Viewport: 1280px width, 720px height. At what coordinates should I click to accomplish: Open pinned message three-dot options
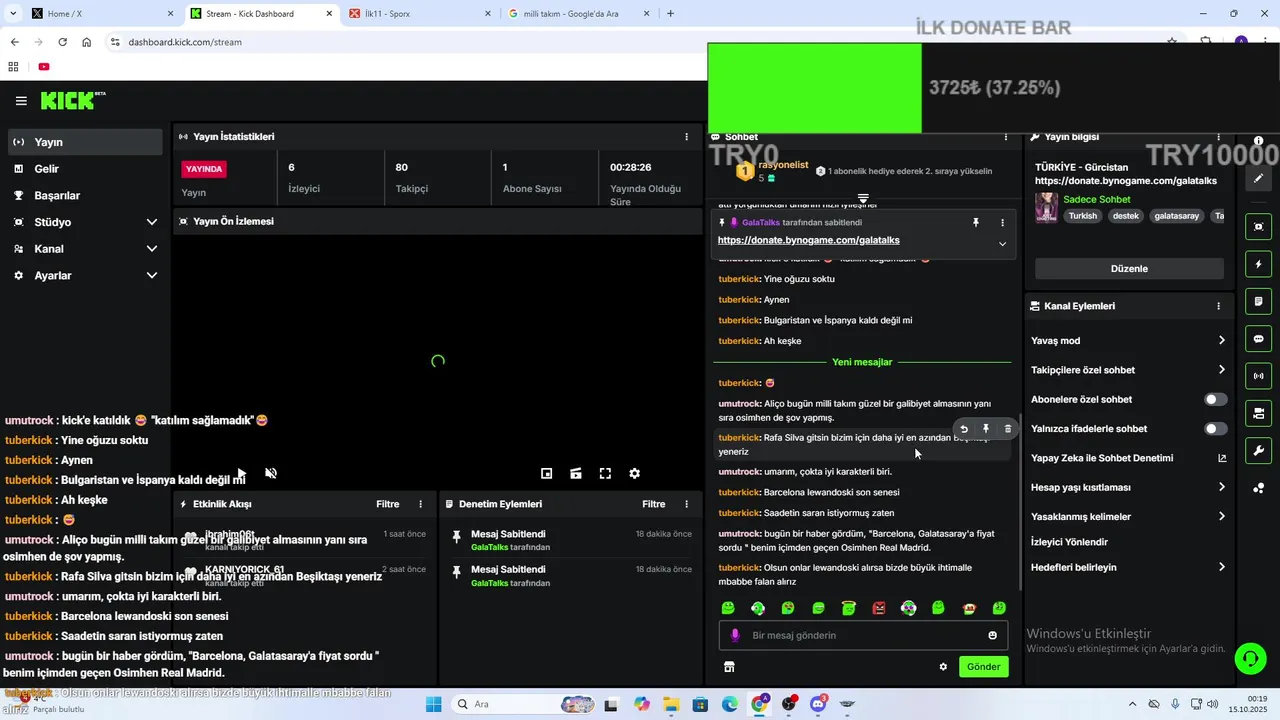(x=1002, y=223)
